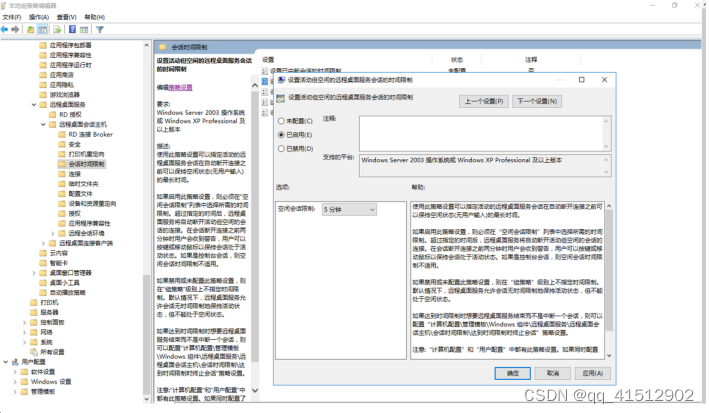
Task: Click the folder icon beside 服务器
Action: (x=33, y=312)
